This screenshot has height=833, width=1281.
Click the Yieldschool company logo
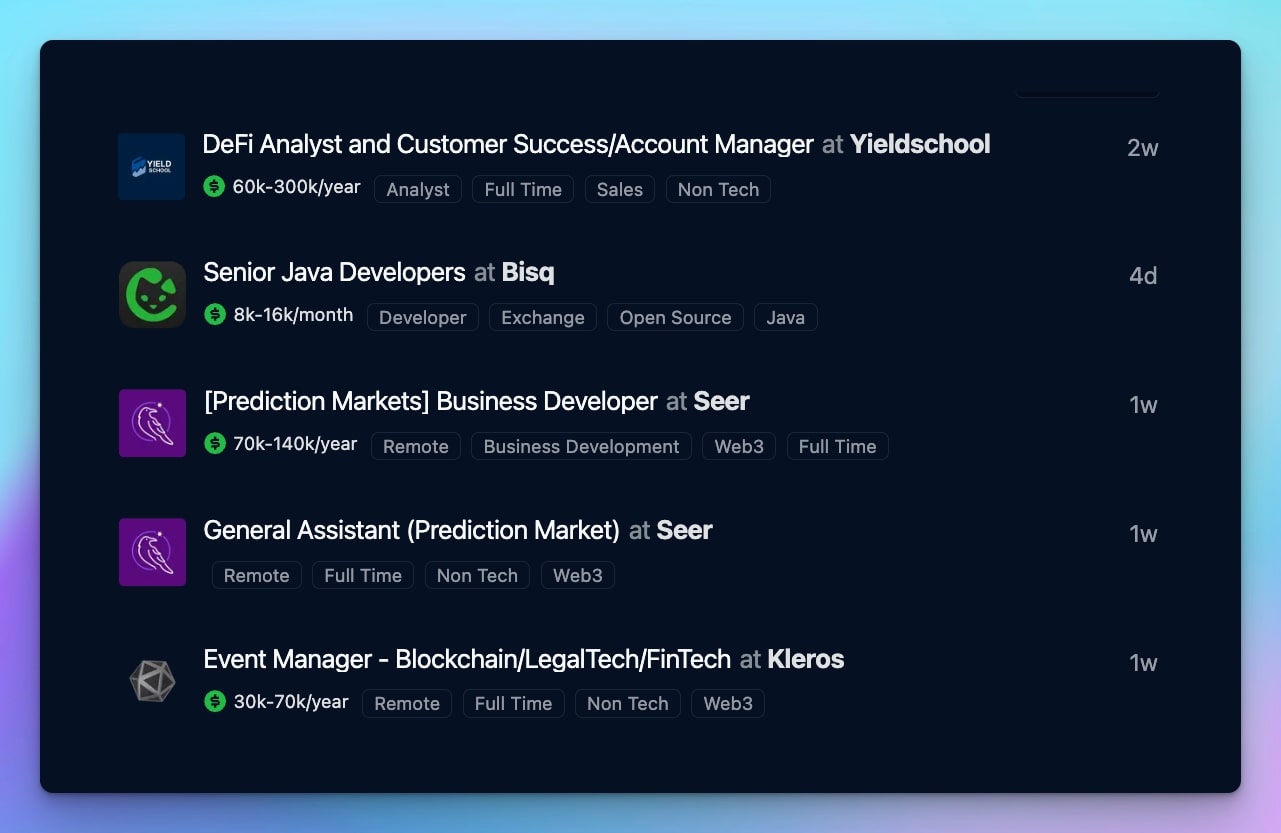(x=152, y=166)
